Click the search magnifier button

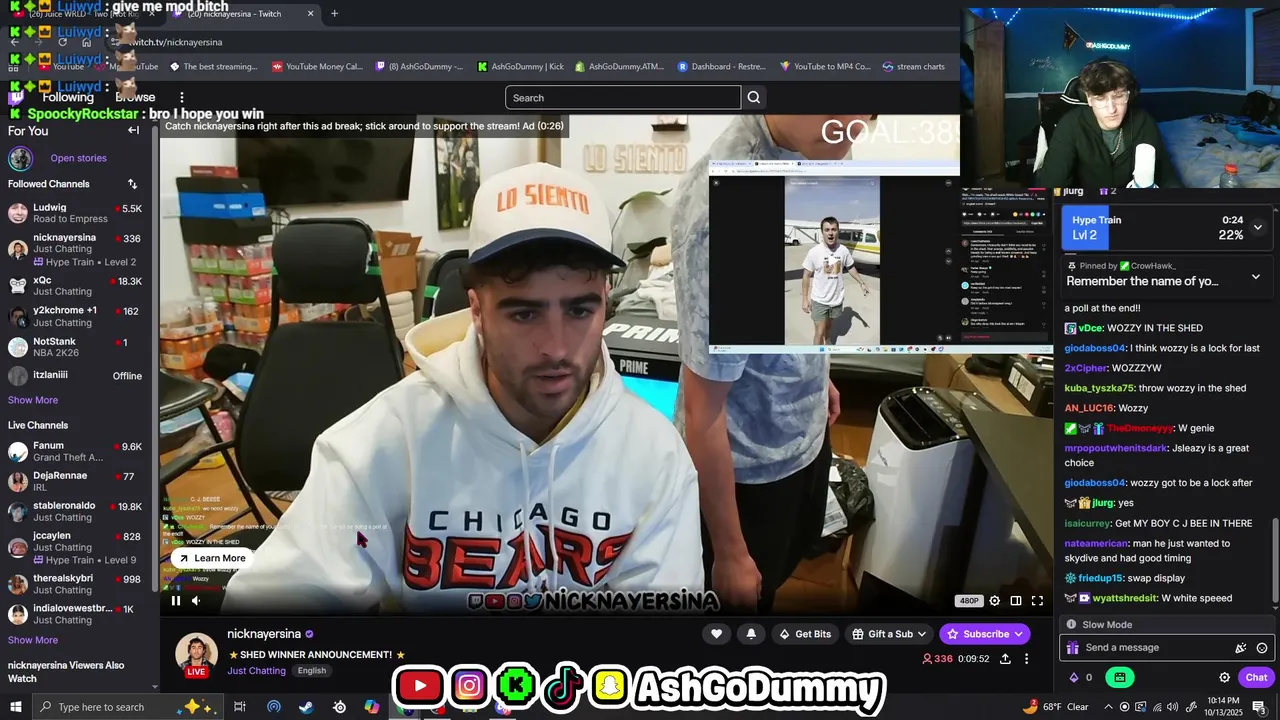pos(754,97)
